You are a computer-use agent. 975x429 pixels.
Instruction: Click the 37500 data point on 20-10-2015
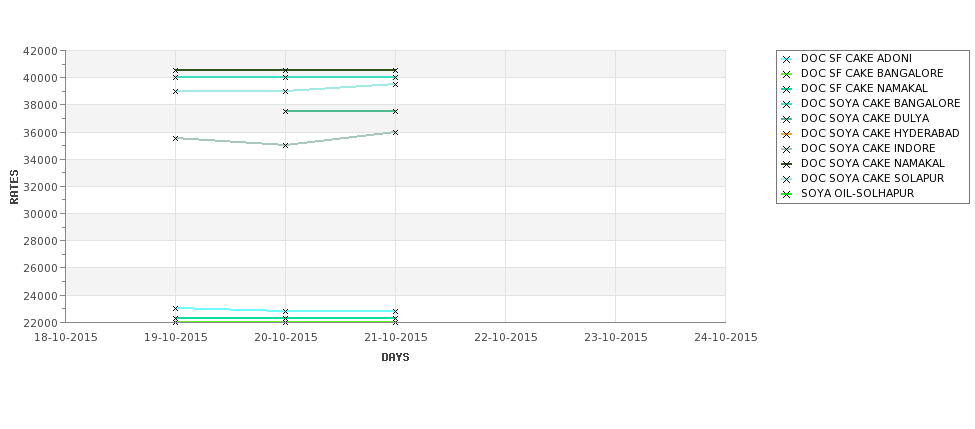(285, 111)
